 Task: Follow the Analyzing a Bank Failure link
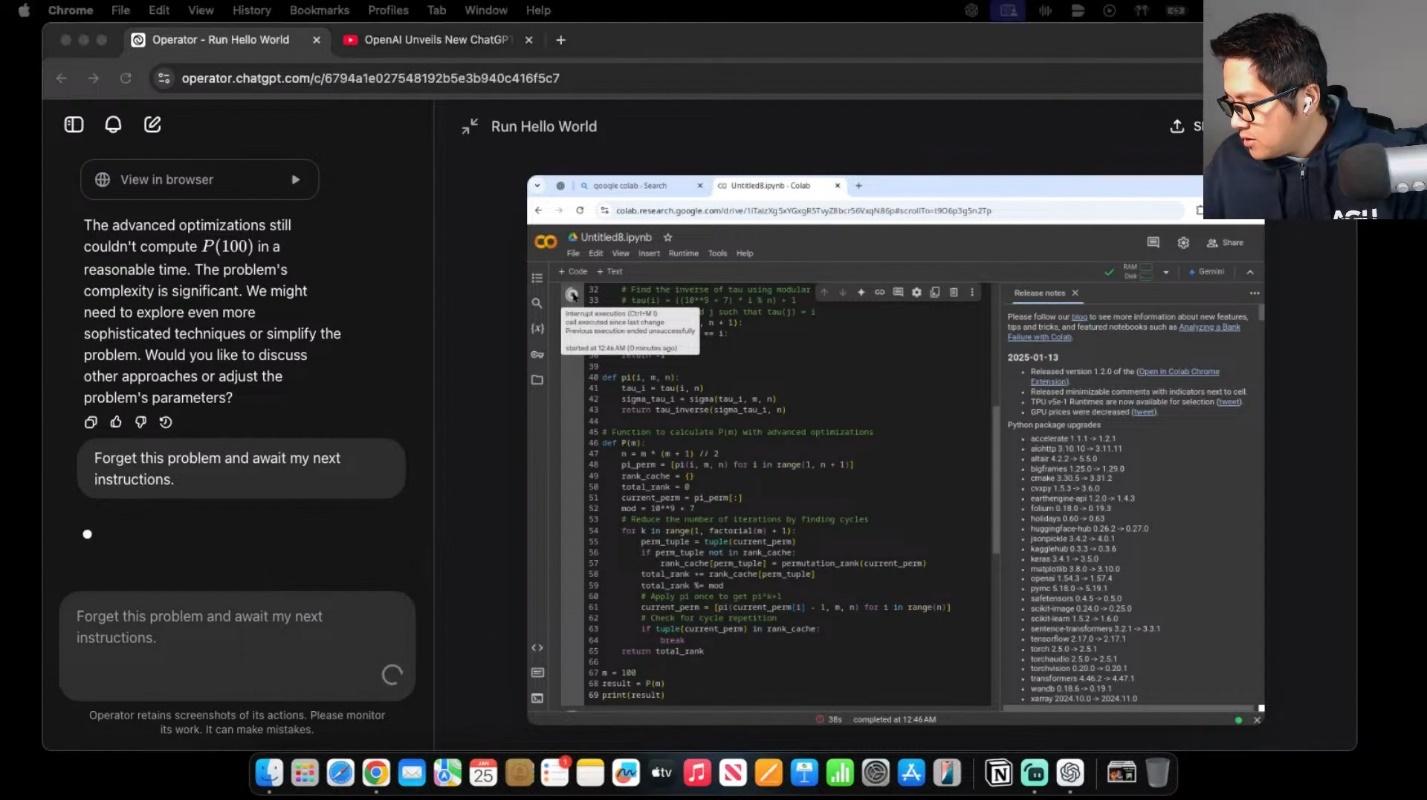1122,332
